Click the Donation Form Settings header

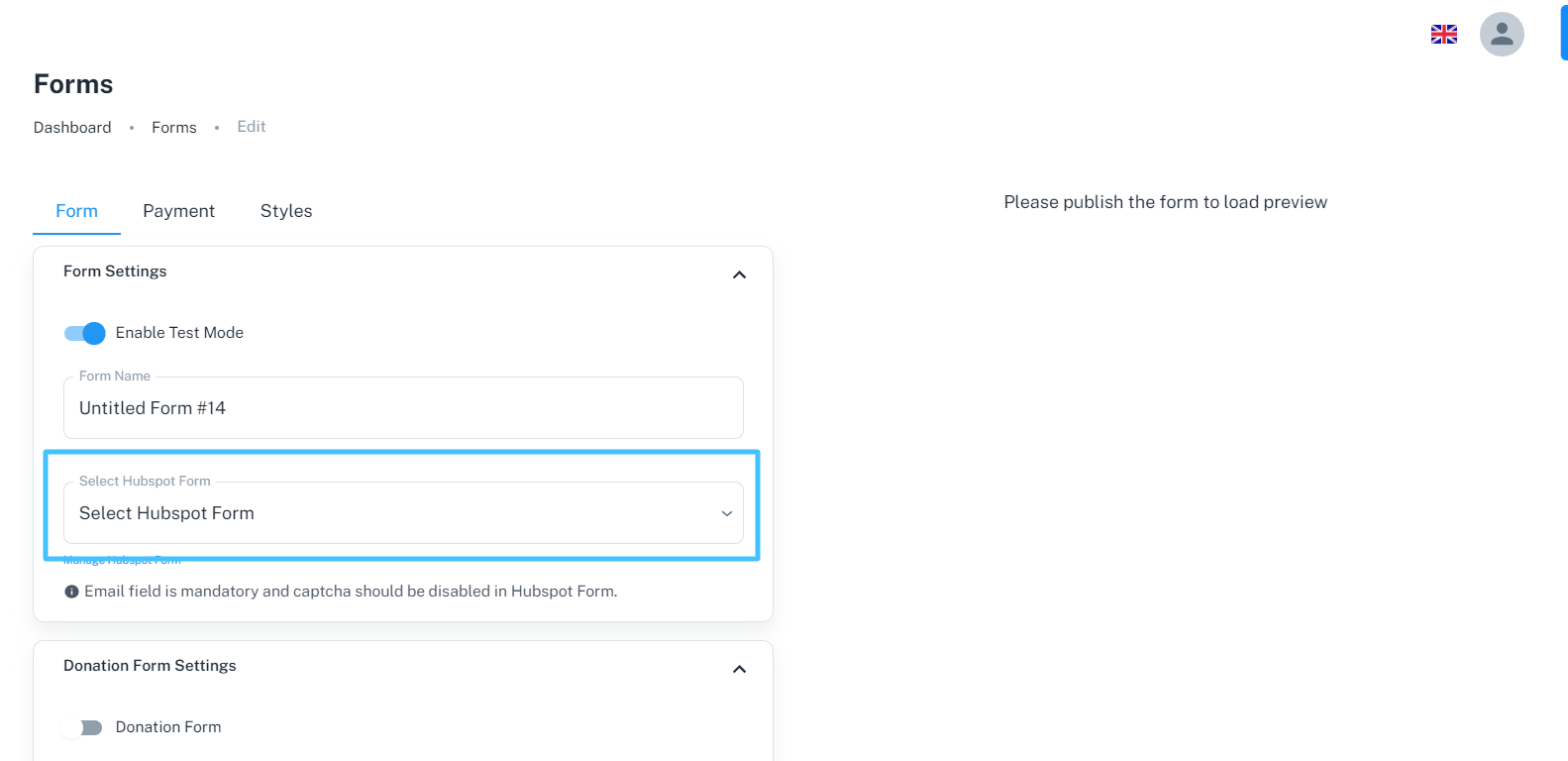(150, 665)
